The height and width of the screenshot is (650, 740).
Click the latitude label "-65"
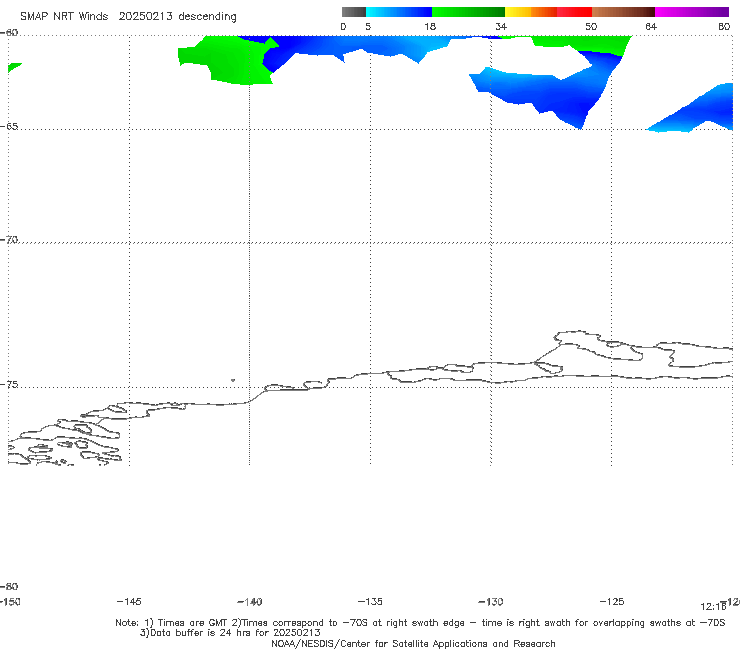coord(9,126)
